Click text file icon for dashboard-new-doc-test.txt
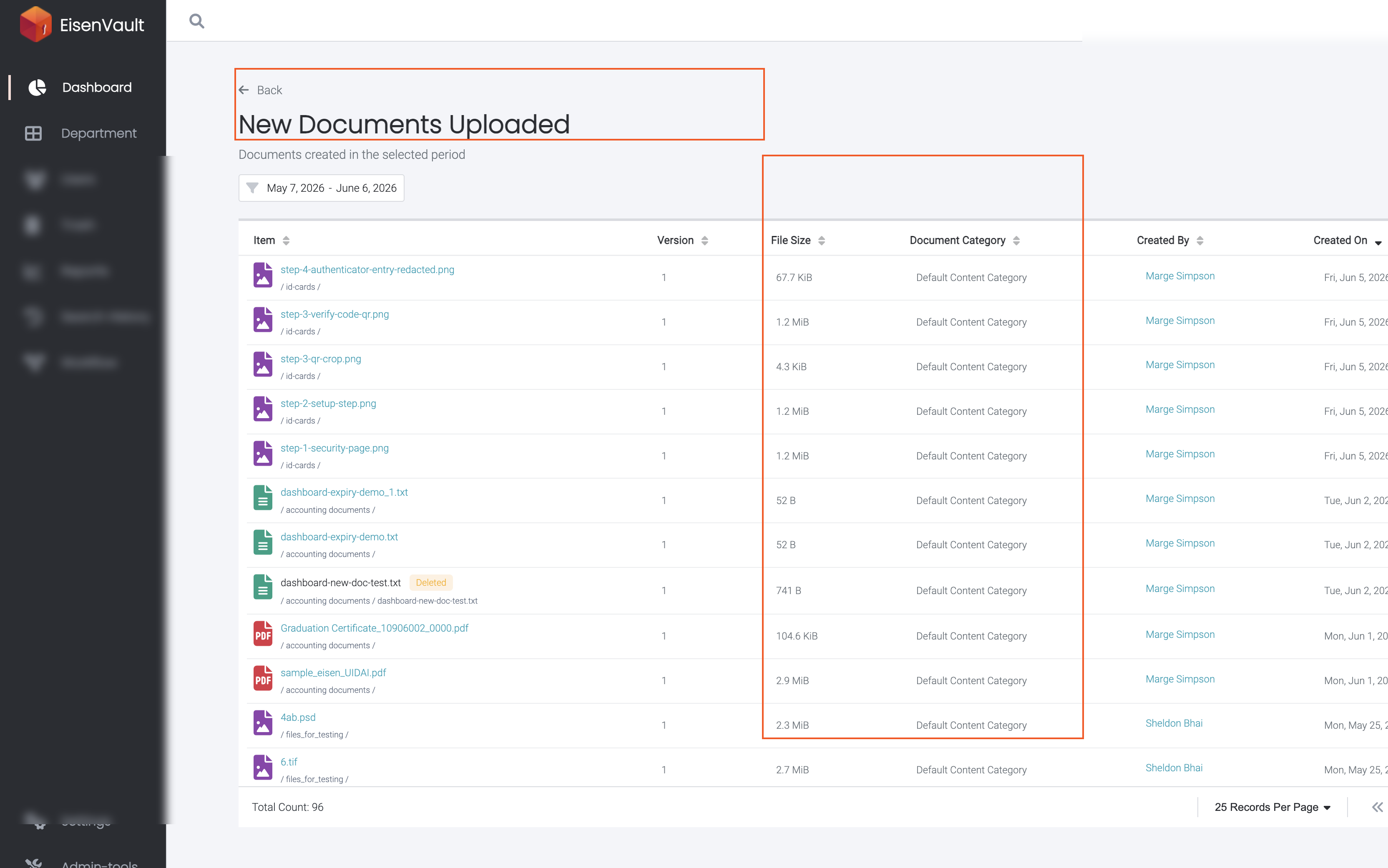1388x868 pixels. coord(263,587)
